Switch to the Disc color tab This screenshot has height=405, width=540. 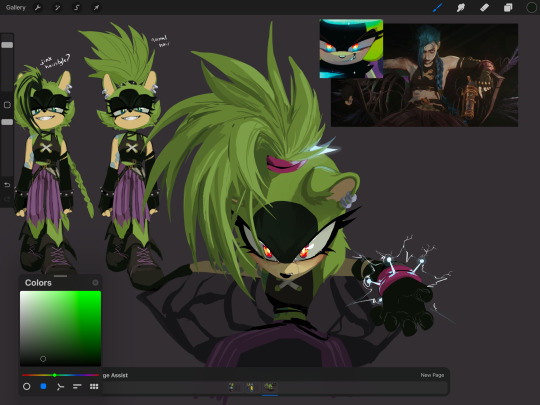[x=27, y=387]
